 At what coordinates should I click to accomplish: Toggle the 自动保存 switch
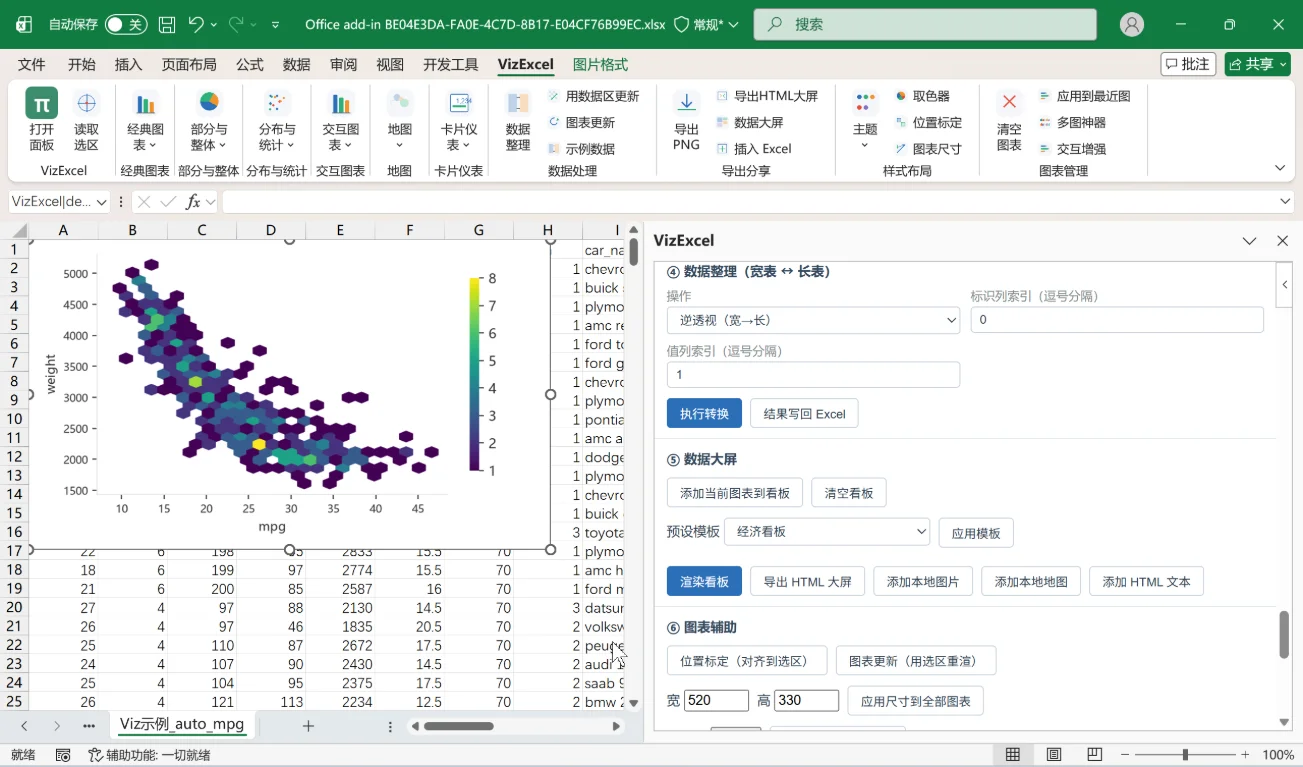pos(126,24)
